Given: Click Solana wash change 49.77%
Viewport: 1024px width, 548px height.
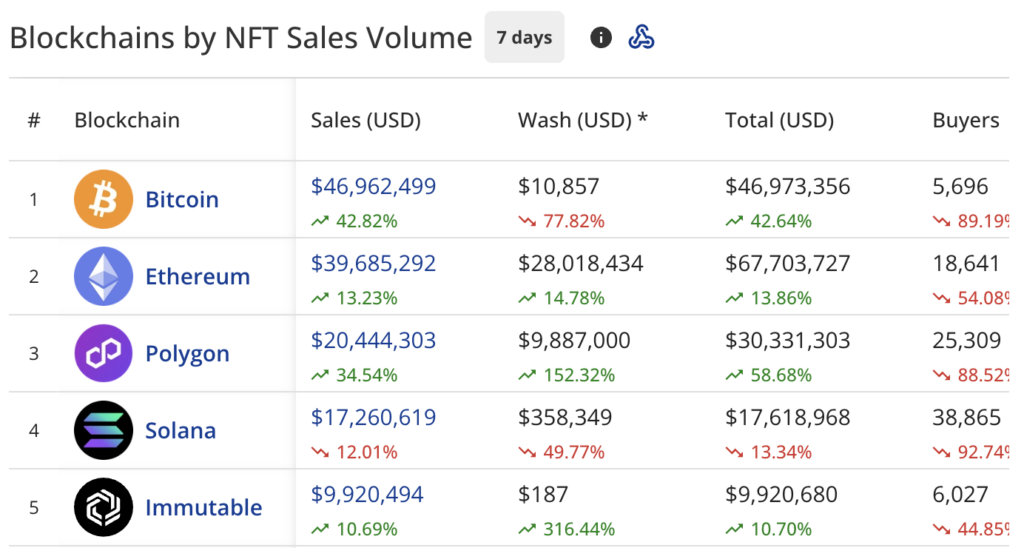Looking at the screenshot, I should [562, 453].
